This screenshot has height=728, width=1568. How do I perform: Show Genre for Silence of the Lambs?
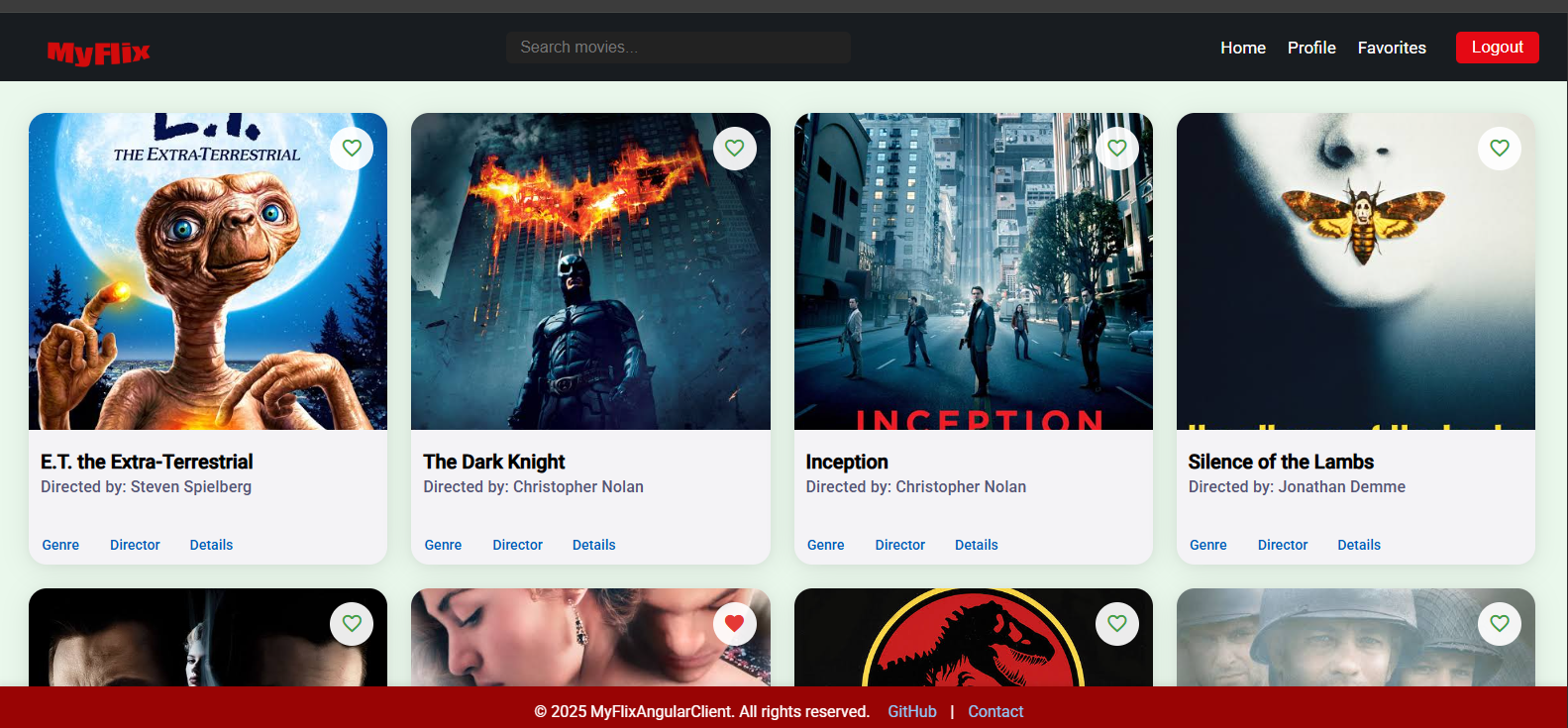tap(1208, 545)
